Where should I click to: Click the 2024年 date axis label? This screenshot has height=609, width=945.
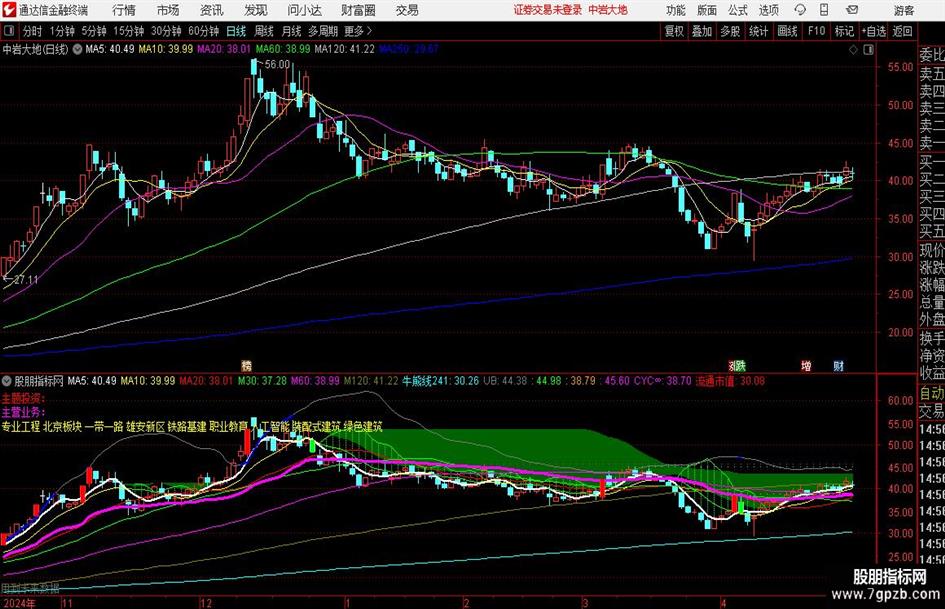pyautogui.click(x=19, y=603)
